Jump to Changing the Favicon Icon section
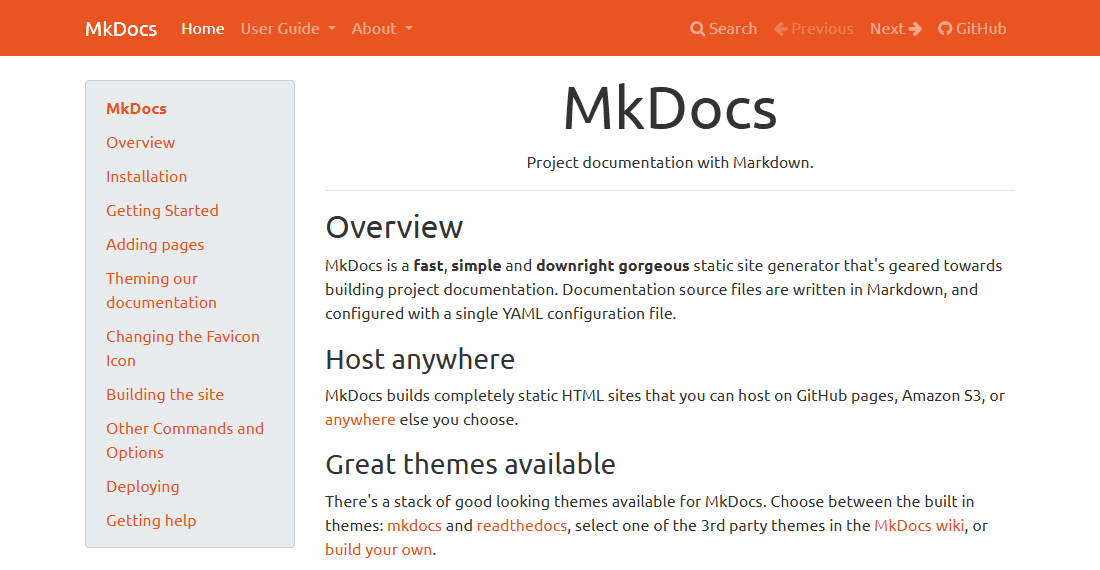 point(182,348)
